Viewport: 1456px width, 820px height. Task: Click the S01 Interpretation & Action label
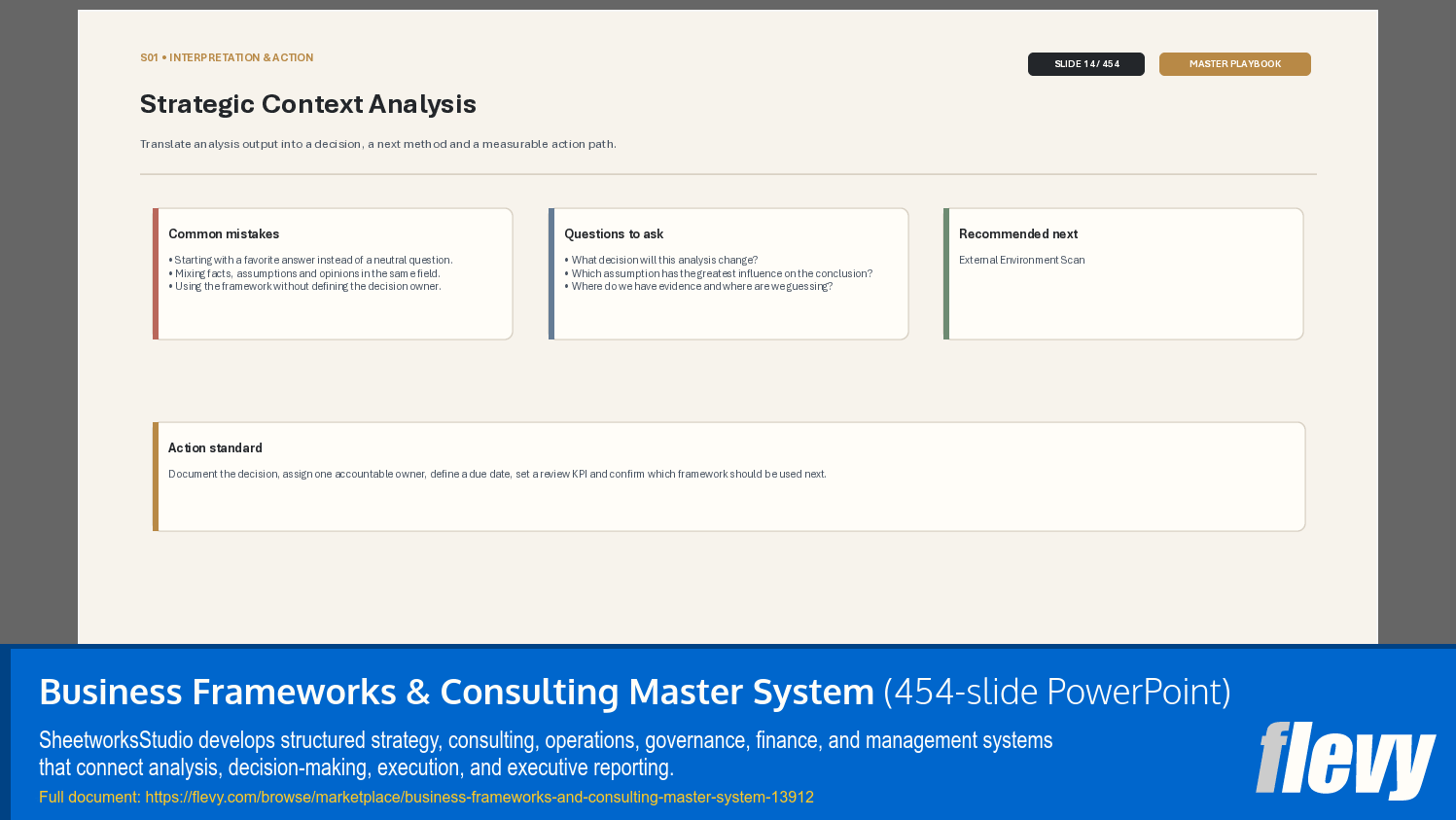(227, 58)
